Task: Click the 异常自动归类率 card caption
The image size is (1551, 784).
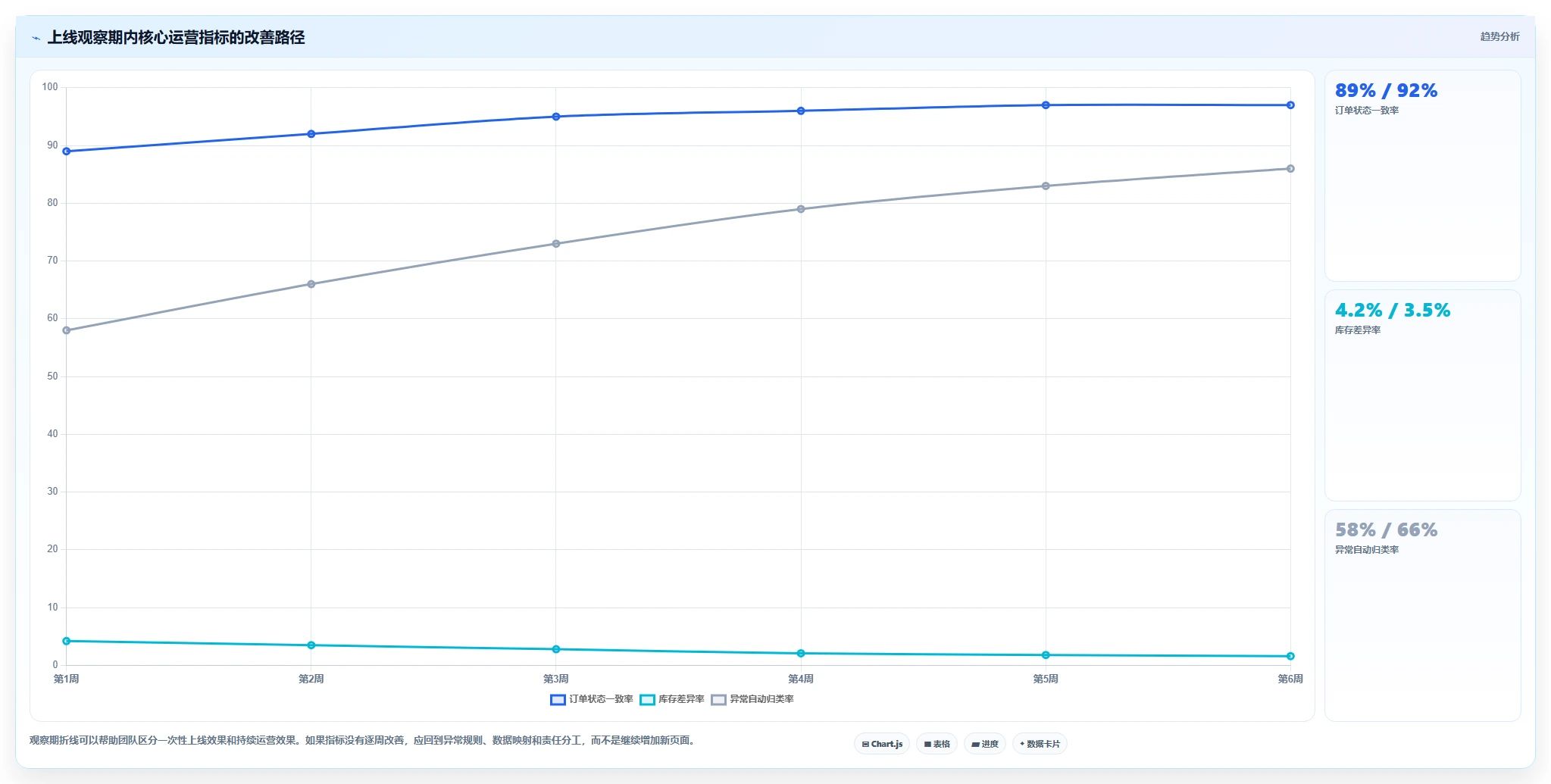Action: click(x=1367, y=550)
